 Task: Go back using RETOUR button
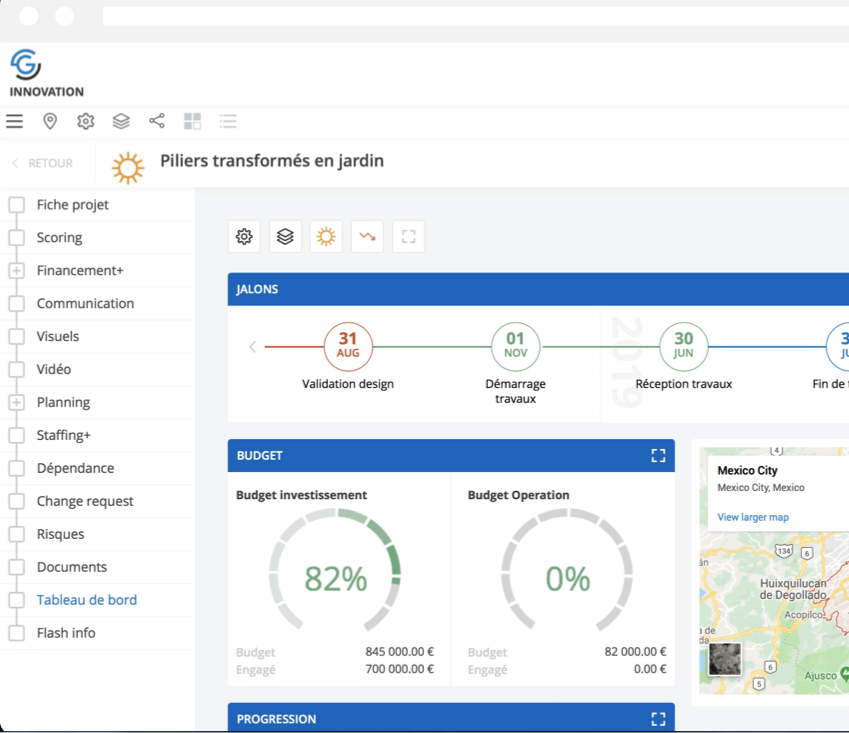(x=43, y=163)
